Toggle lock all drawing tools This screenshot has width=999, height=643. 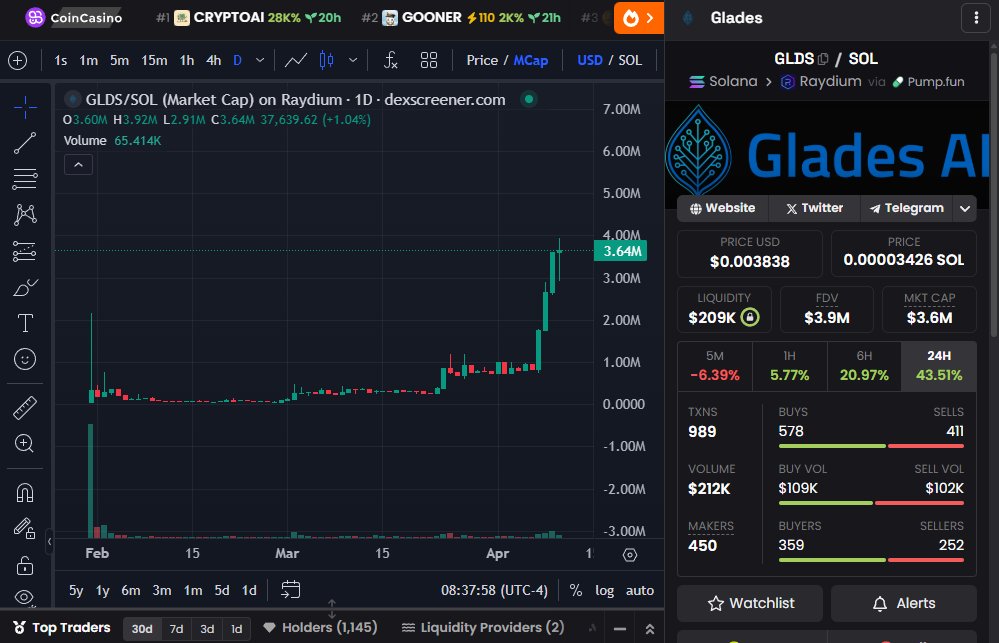click(x=25, y=565)
